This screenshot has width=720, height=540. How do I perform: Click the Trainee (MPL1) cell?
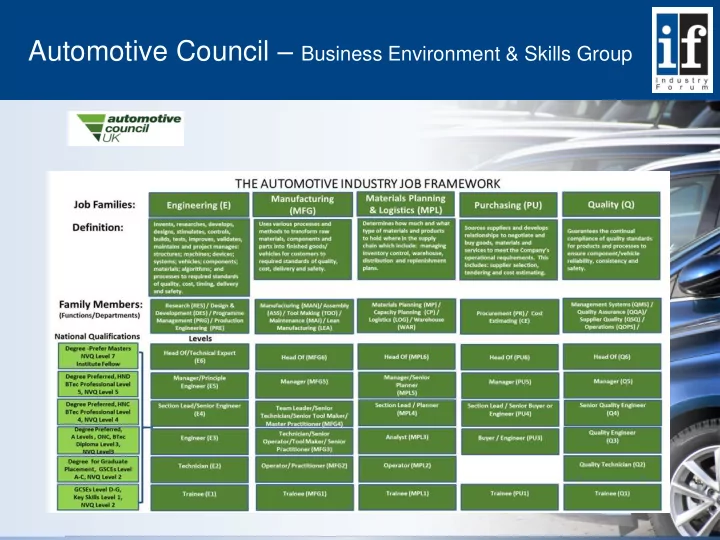[x=407, y=497]
